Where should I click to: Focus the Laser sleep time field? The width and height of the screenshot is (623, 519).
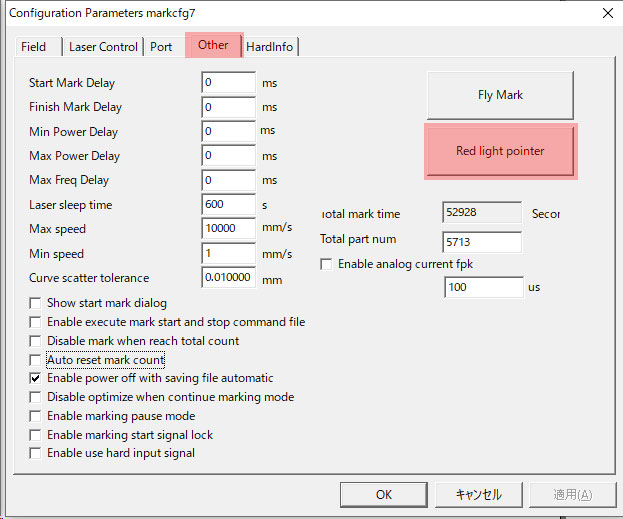point(228,205)
